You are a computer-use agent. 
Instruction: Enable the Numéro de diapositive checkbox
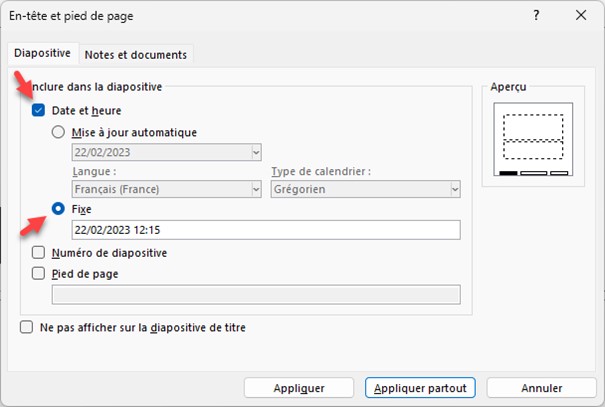click(39, 253)
